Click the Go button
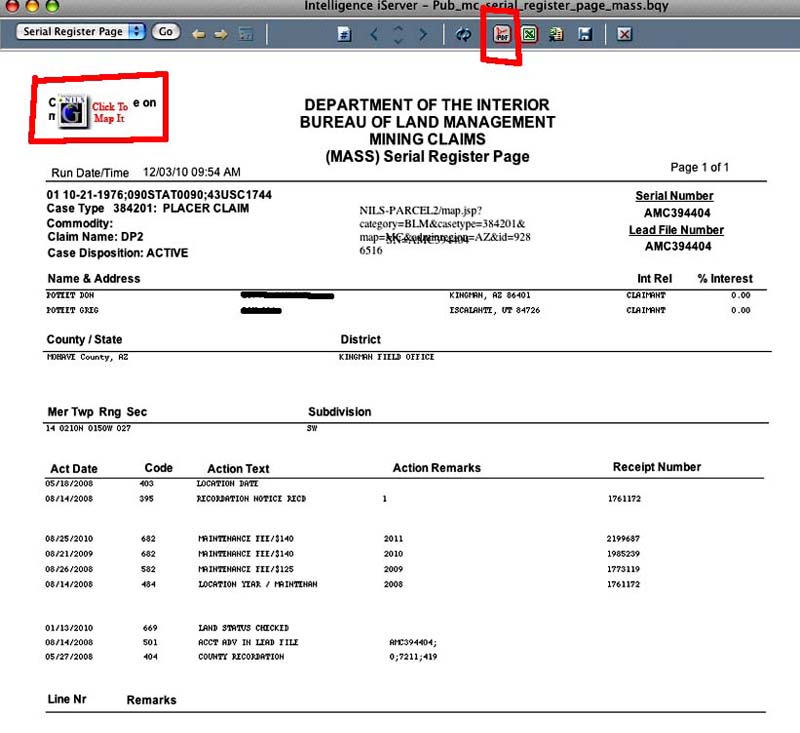The image size is (800, 733). point(166,32)
